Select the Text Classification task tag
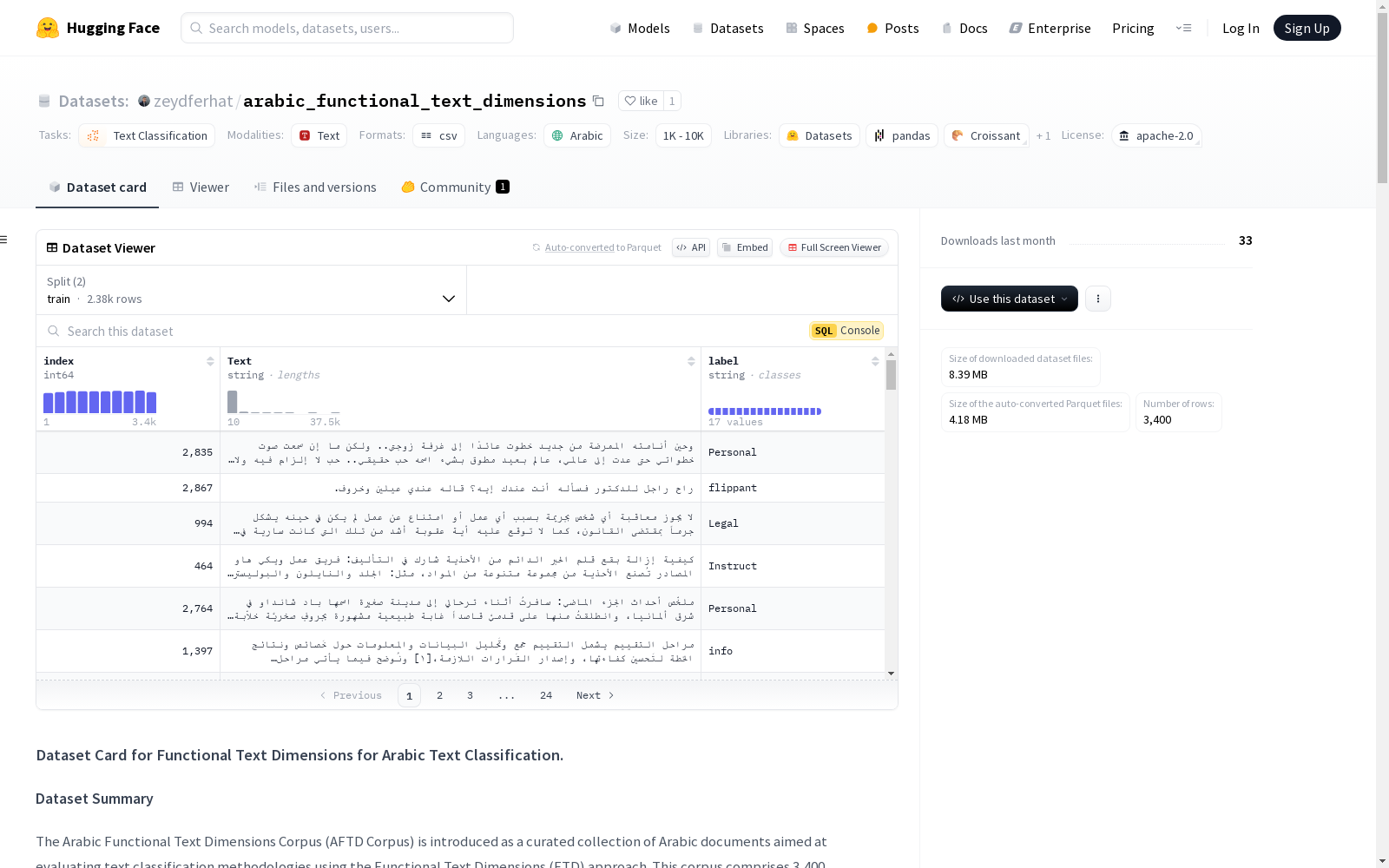 pyautogui.click(x=147, y=135)
